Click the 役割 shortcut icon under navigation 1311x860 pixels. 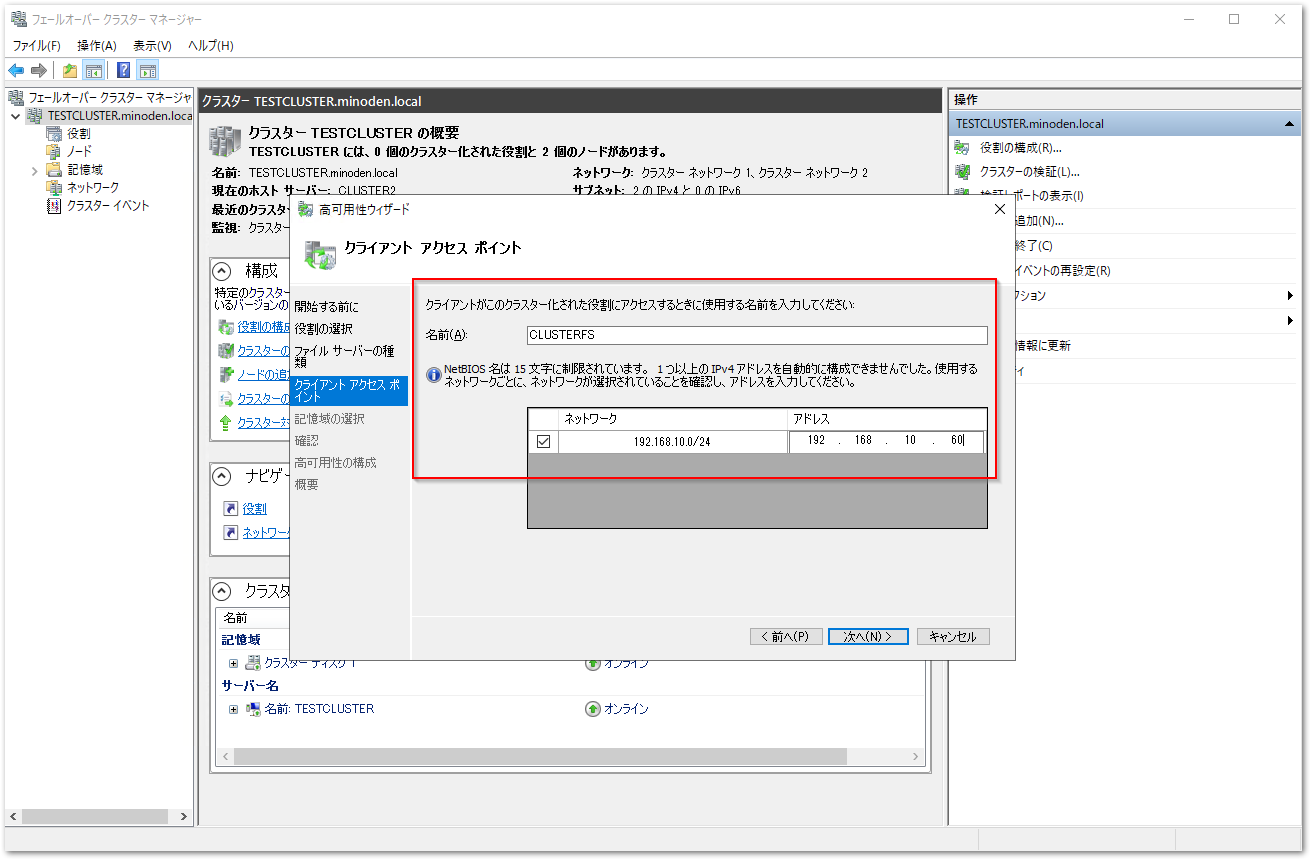tap(231, 509)
